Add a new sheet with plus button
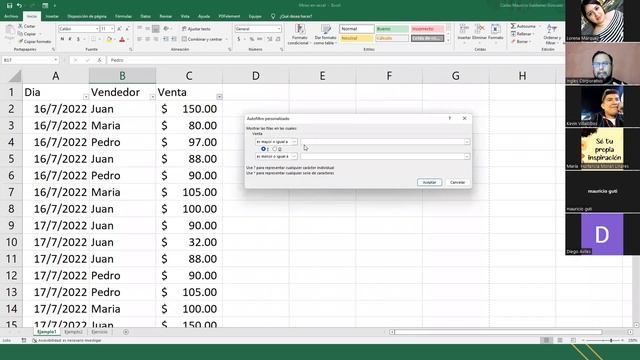 tap(126, 332)
